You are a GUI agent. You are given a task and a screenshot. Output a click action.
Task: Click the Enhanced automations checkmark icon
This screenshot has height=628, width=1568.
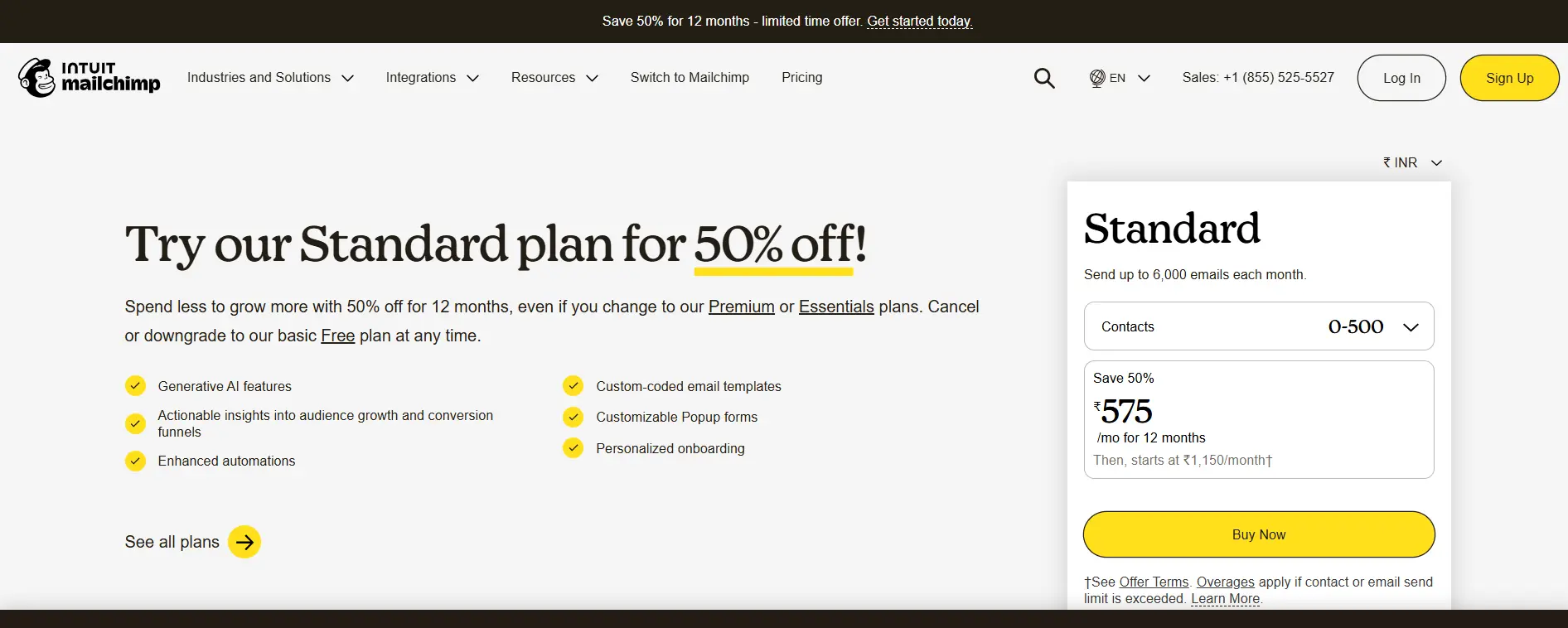click(135, 461)
